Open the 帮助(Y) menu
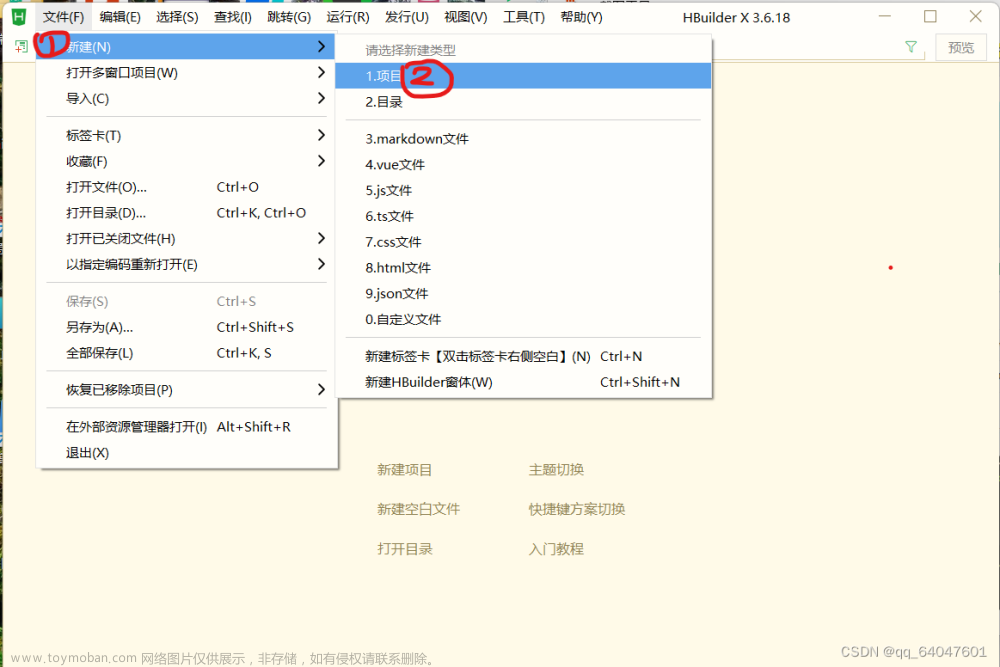Viewport: 1000px width, 667px height. (581, 17)
